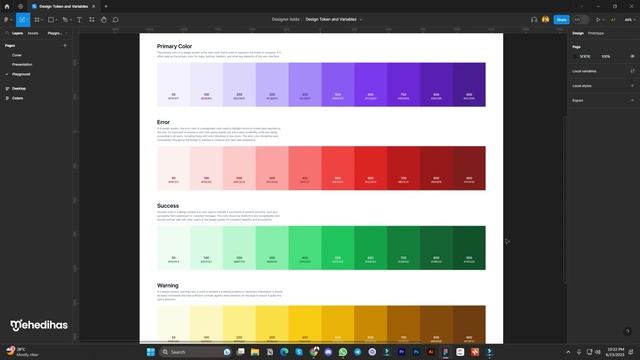This screenshot has width=640, height=360.
Task: Open the Resources tool
Action: (x=92, y=20)
